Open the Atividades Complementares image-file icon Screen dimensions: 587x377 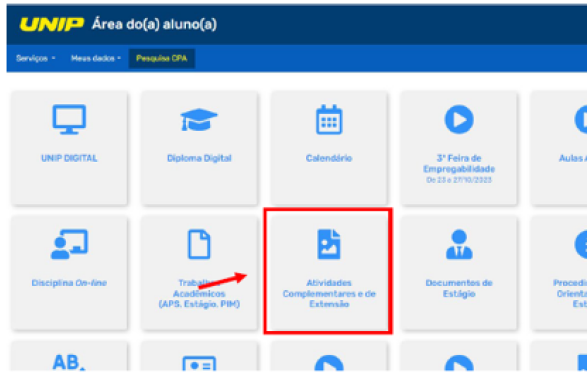pos(329,244)
